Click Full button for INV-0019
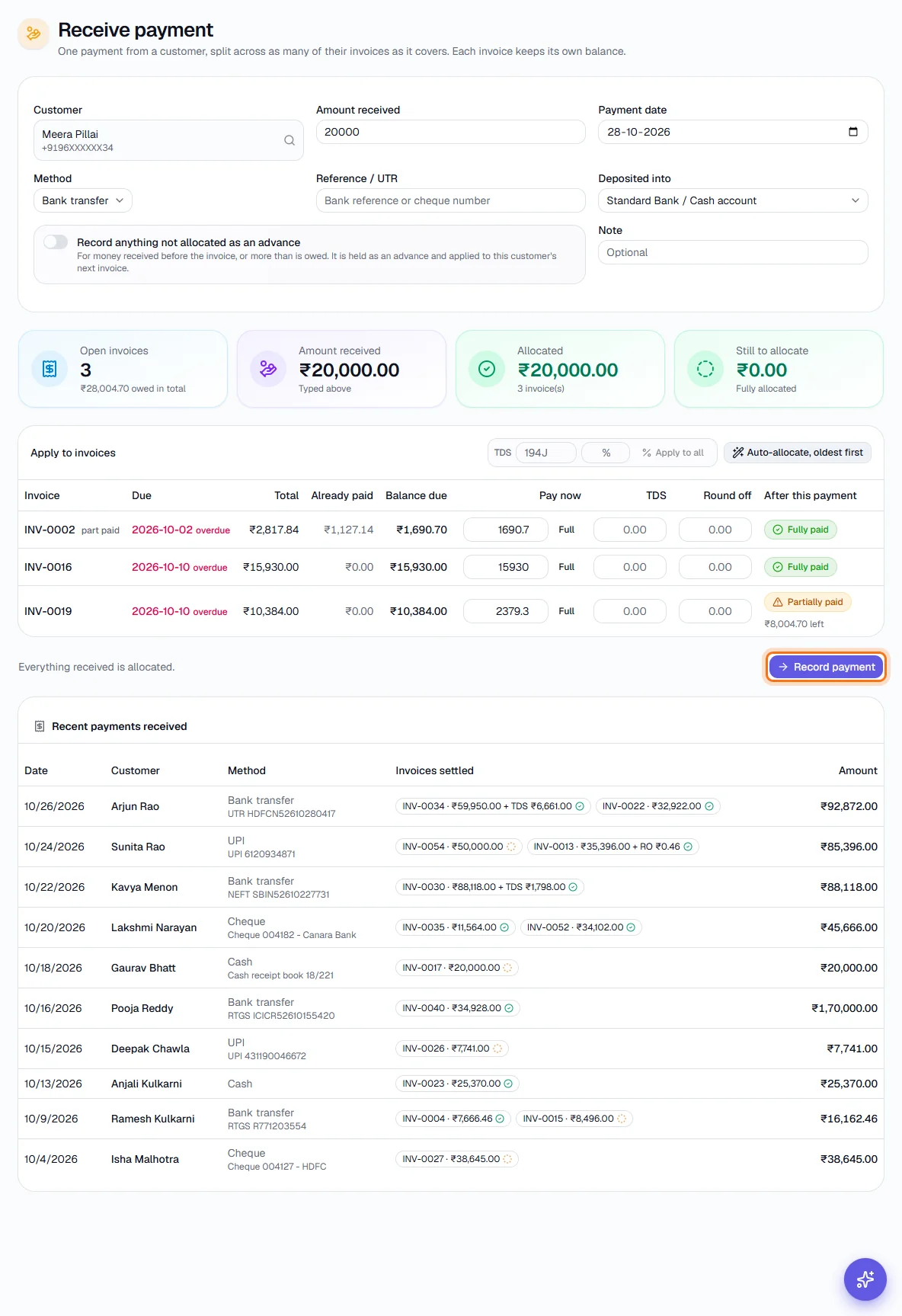 coord(566,611)
